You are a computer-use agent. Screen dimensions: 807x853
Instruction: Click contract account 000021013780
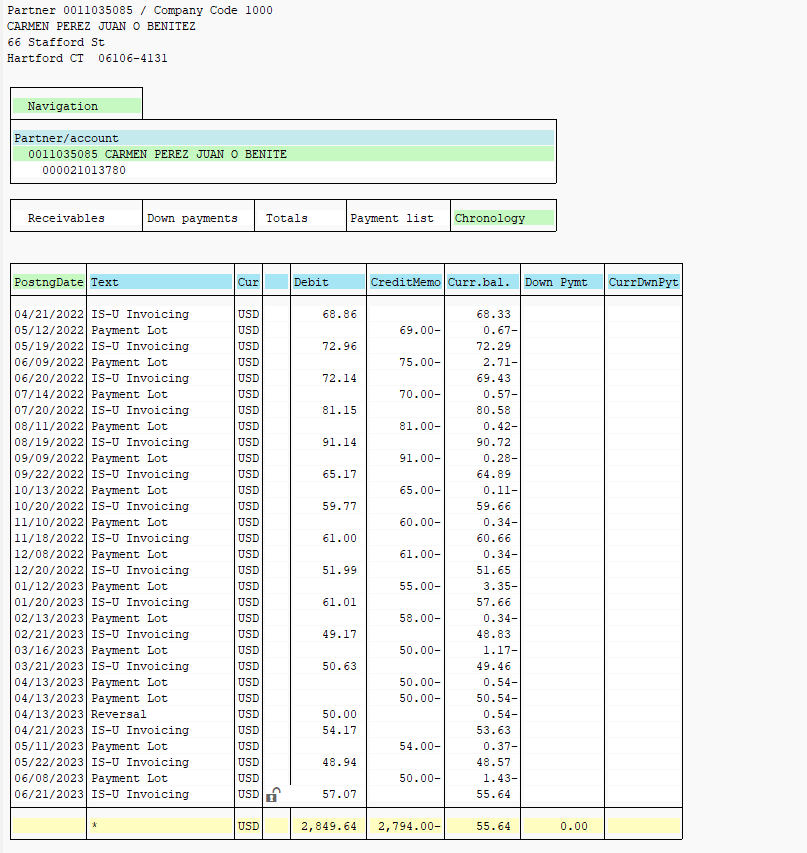pos(84,170)
